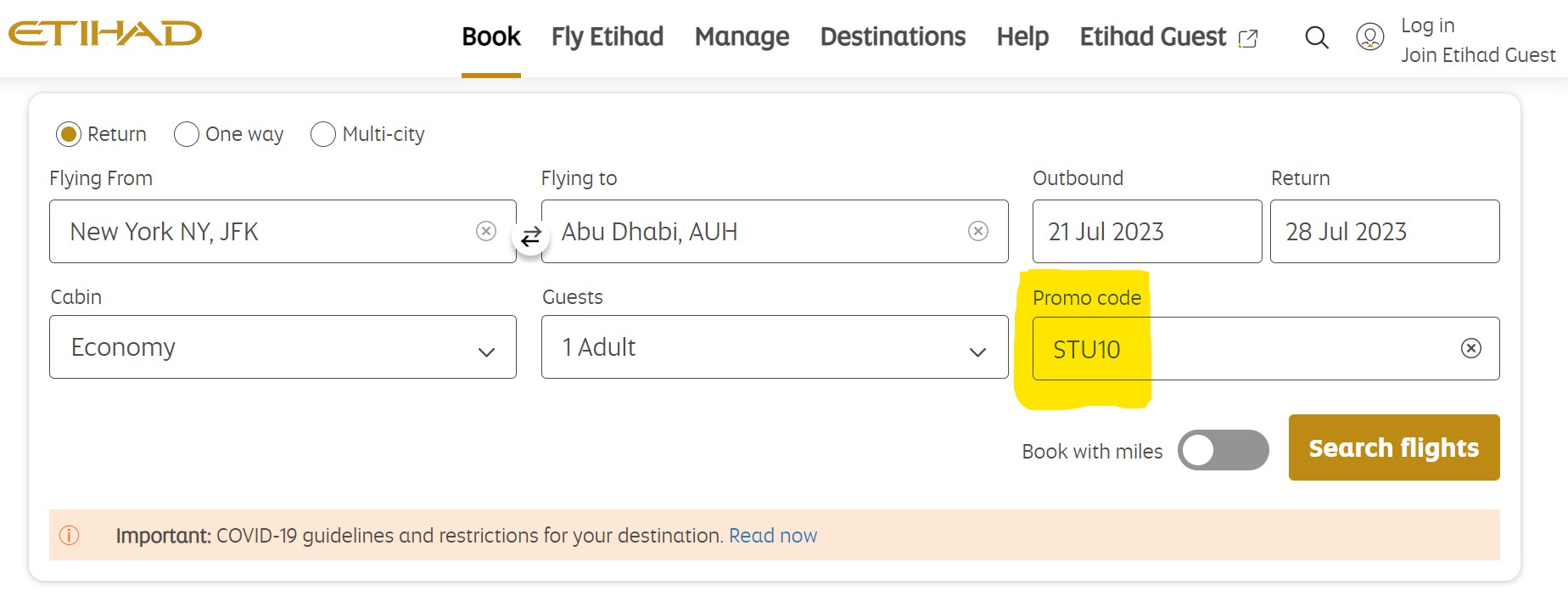The height and width of the screenshot is (602, 1568).
Task: Clear the Abu Dhabi destination field
Action: coord(978,231)
